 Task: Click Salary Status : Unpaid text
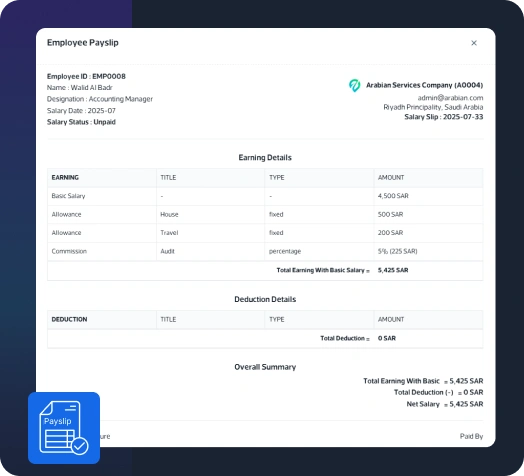tap(81, 122)
